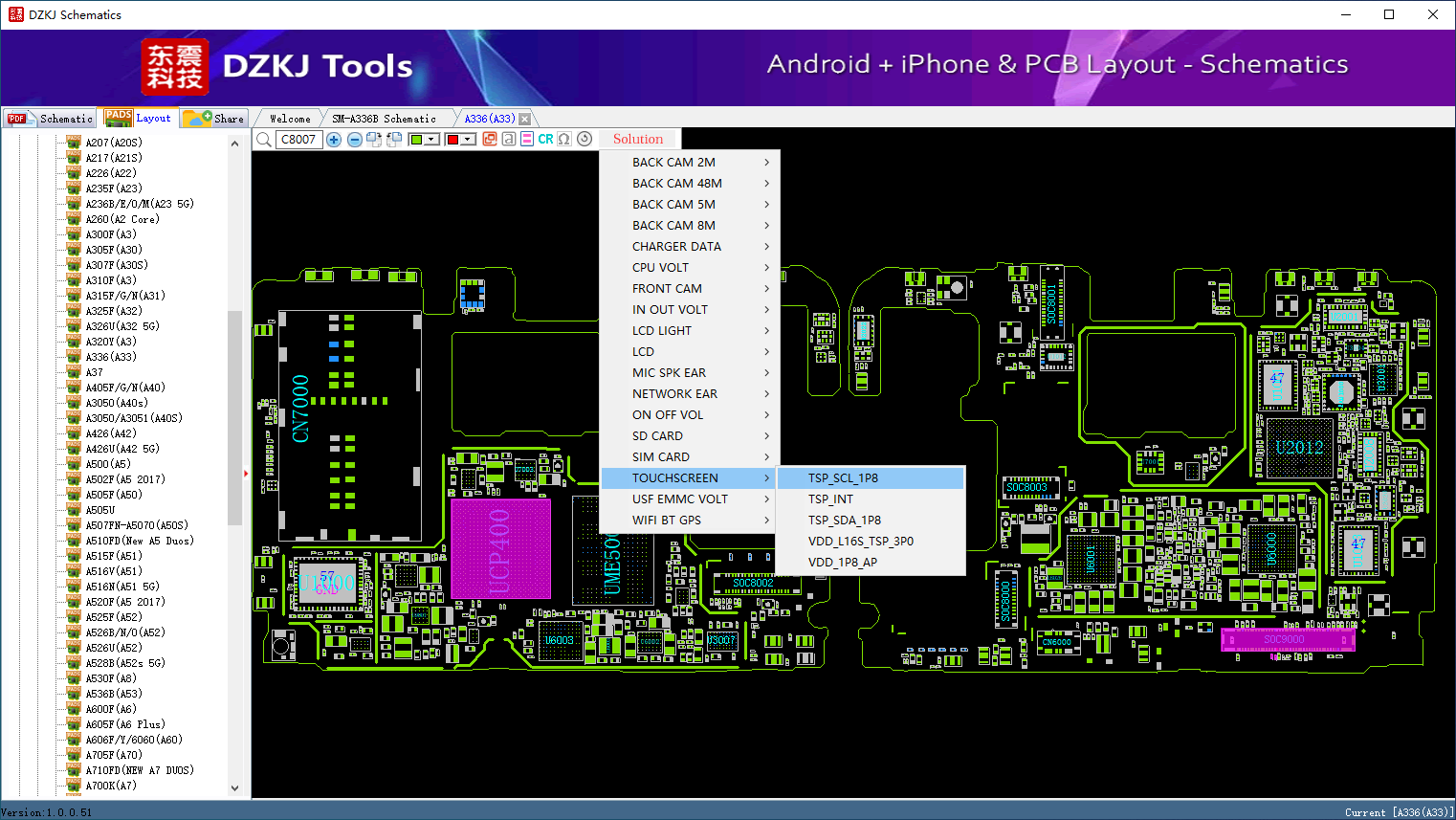Open the SM-A336B Schematic tab
Image resolution: width=1456 pixels, height=820 pixels.
click(385, 119)
